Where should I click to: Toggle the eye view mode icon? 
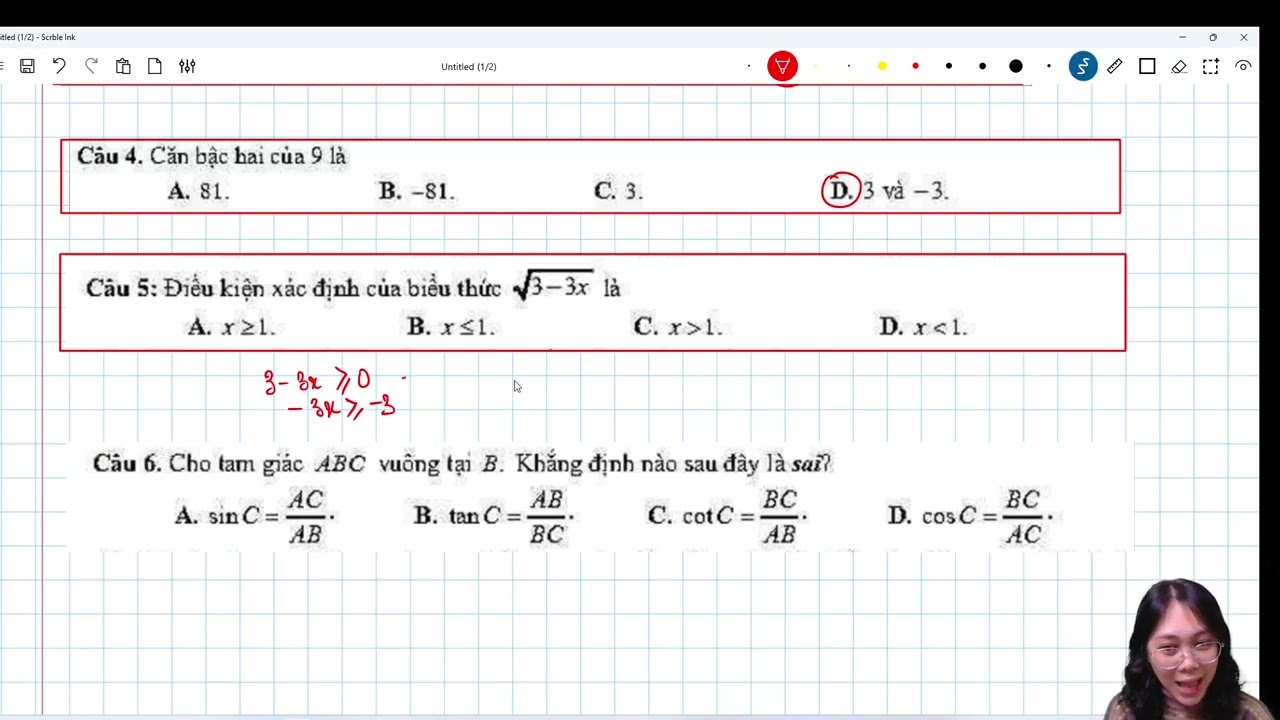coord(1243,66)
